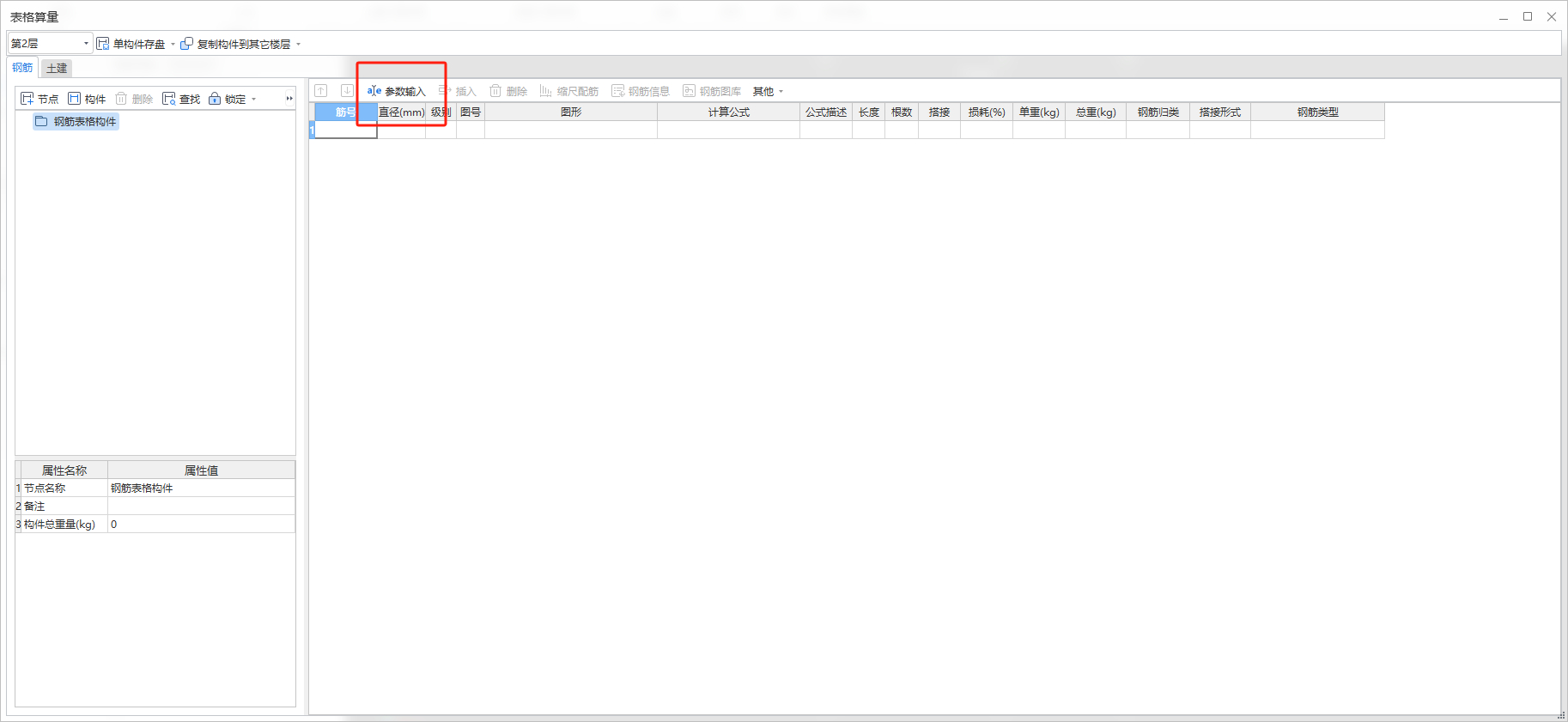The image size is (1568, 722).
Task: Click the 计算公式 cell in row 1
Action: (x=729, y=130)
